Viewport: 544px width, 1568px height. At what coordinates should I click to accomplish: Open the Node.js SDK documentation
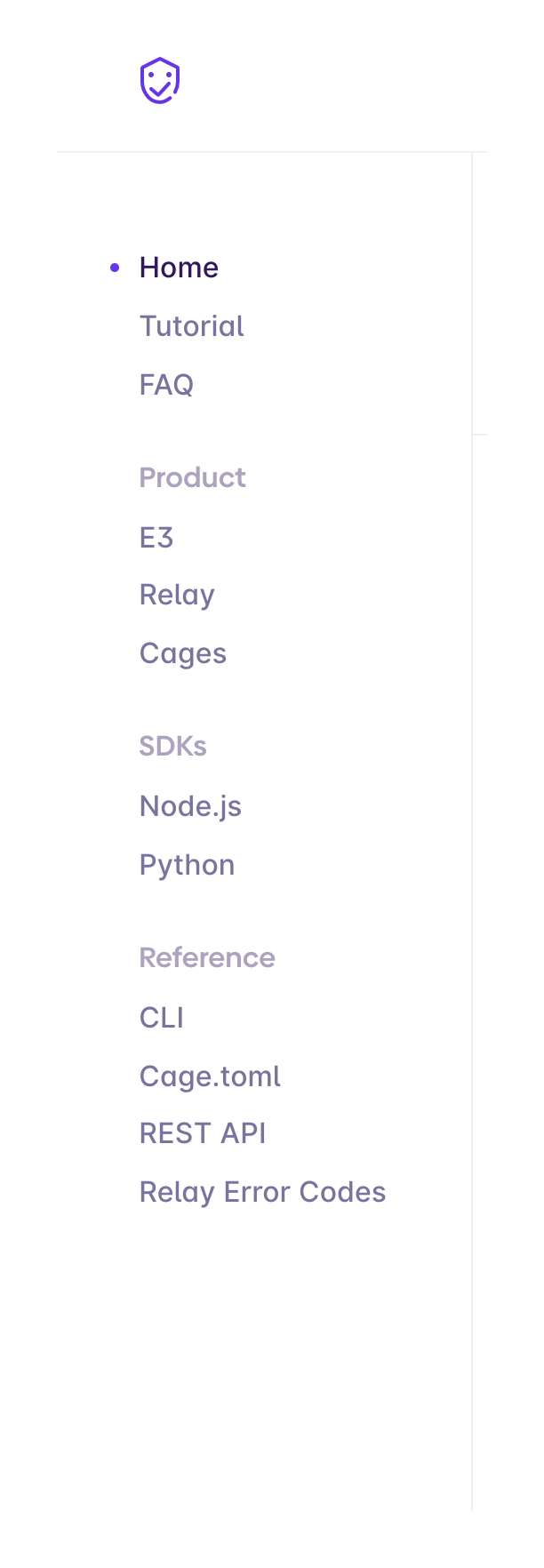pos(191,805)
